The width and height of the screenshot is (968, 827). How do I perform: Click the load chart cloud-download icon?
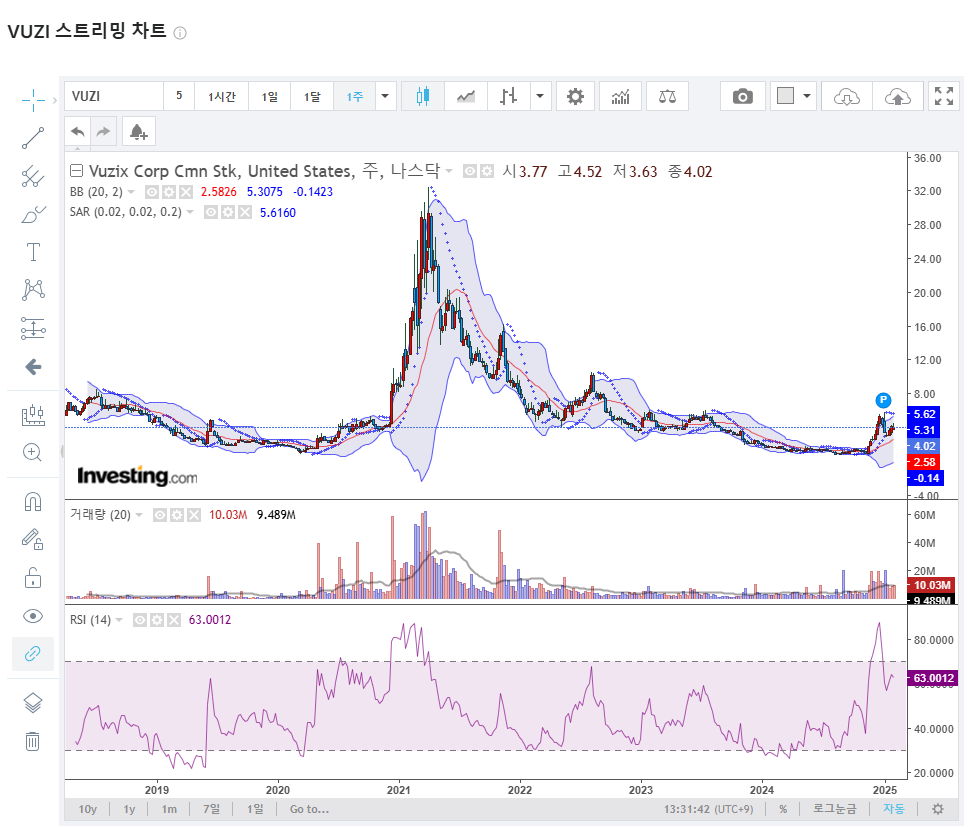tap(846, 96)
